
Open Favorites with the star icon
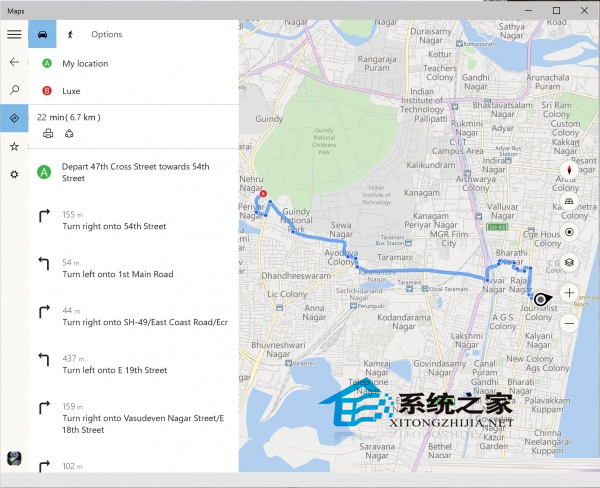click(14, 146)
